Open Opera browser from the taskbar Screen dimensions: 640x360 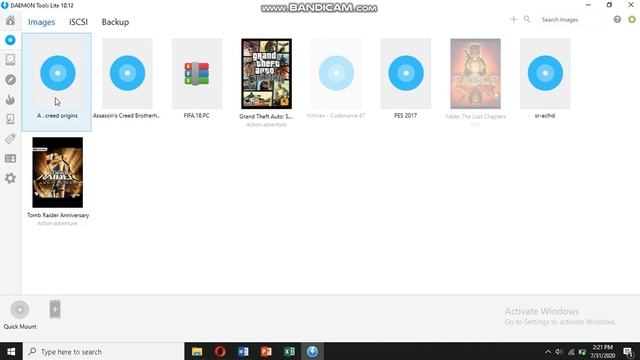pos(220,351)
